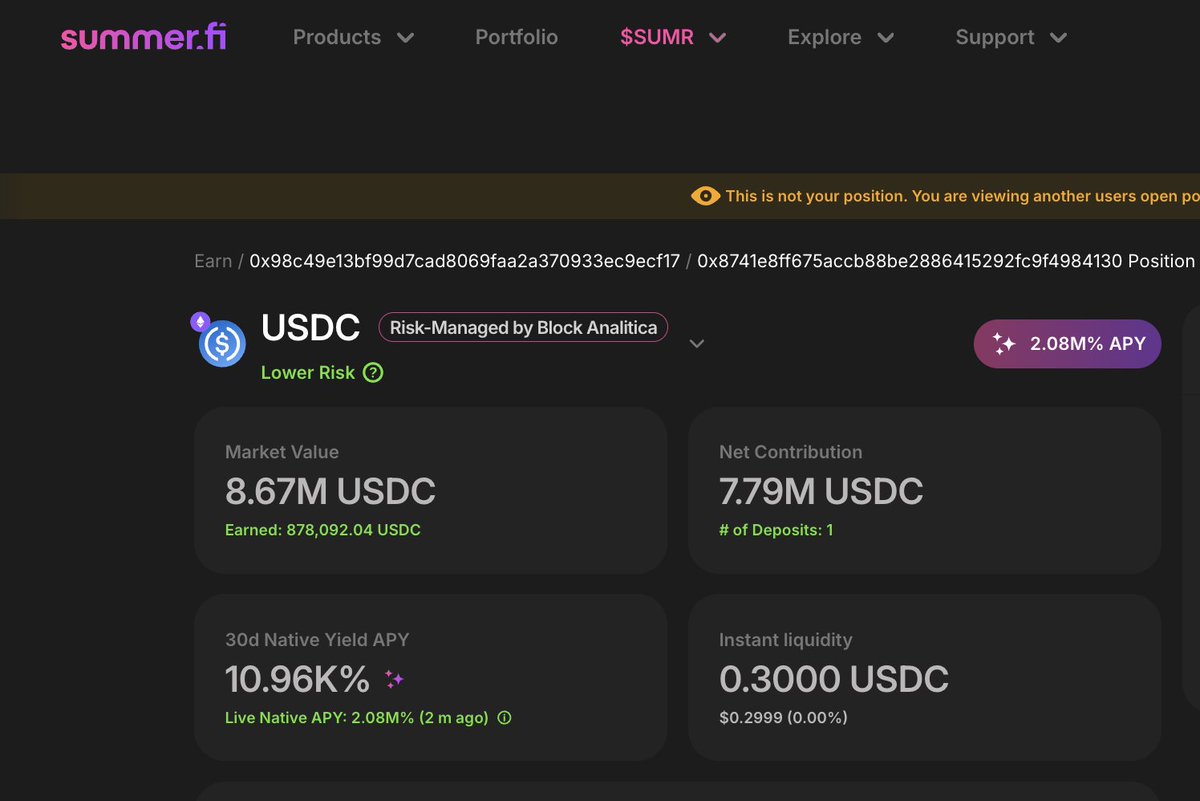Click the Risk-Managed by Block Analitica tag

click(x=523, y=327)
